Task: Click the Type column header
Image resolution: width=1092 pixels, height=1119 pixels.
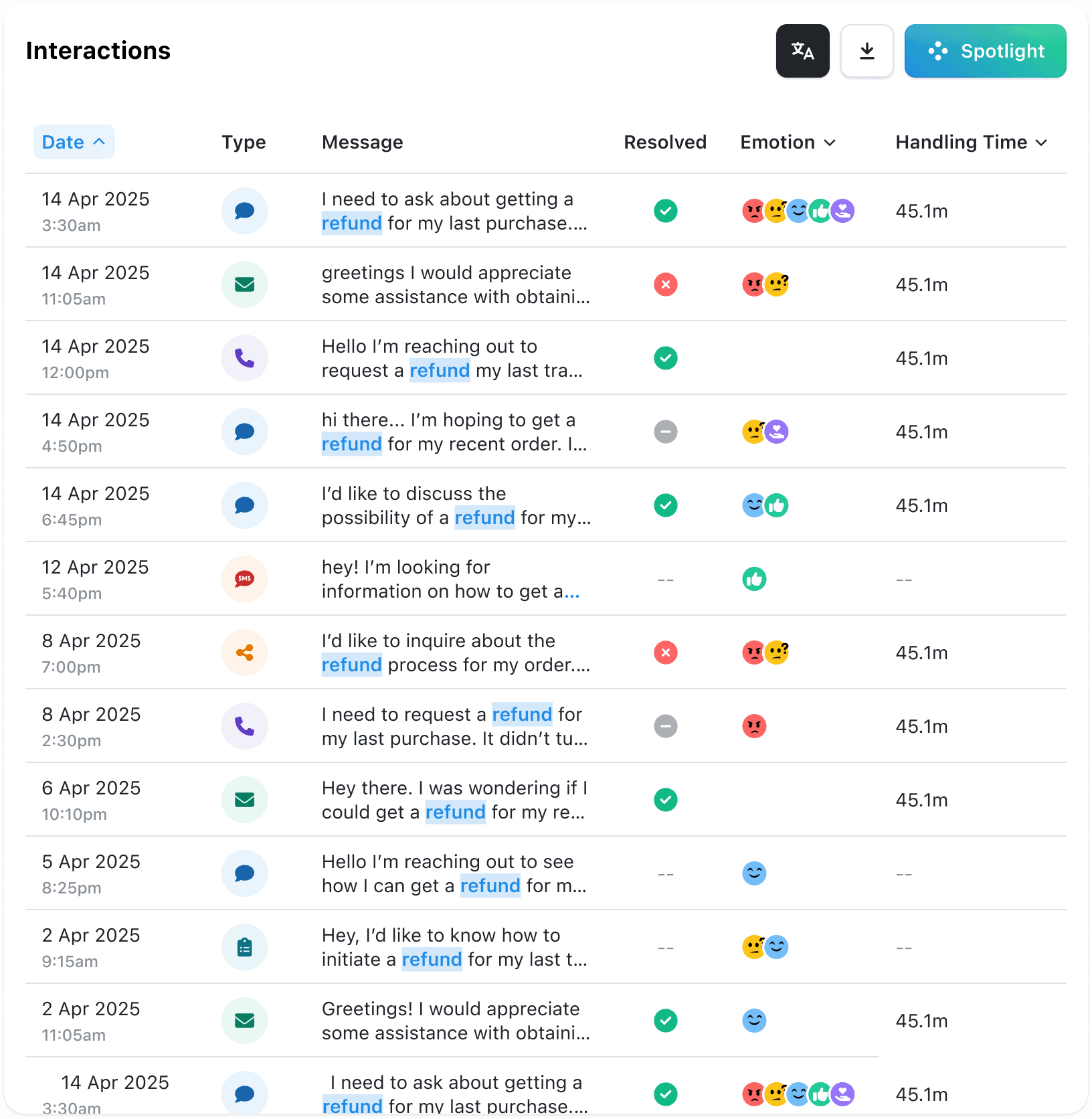Action: coord(244,142)
